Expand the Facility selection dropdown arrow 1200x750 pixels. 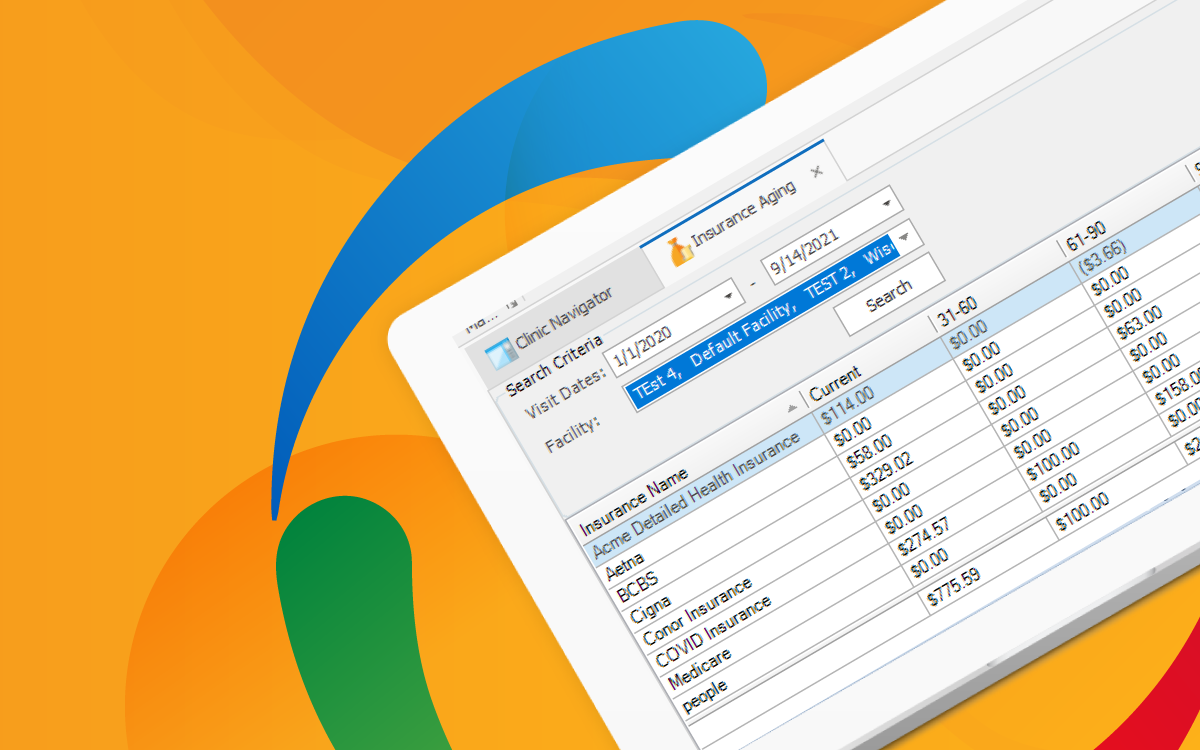(x=903, y=238)
